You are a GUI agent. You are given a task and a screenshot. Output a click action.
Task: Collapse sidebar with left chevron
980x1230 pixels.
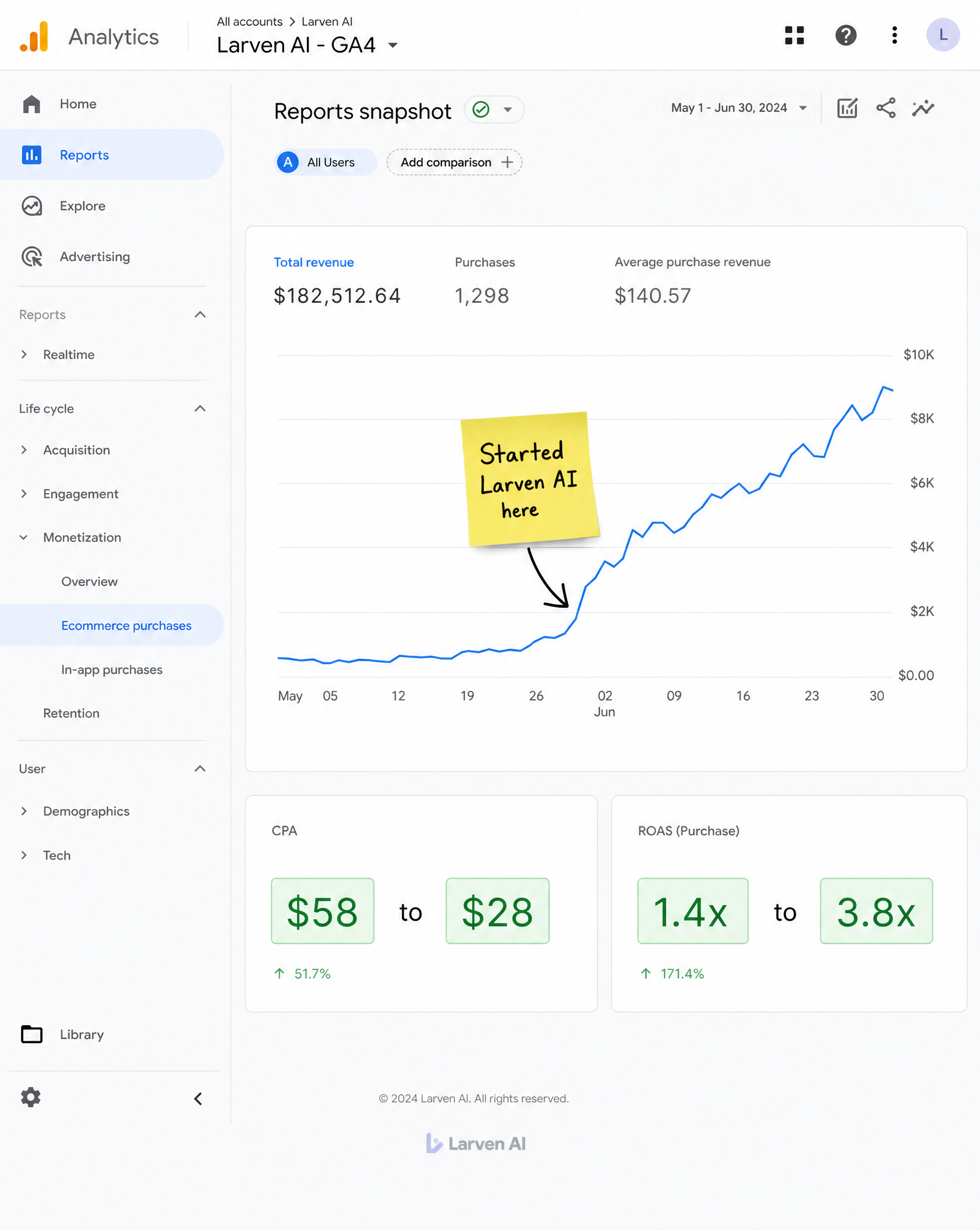(198, 1098)
